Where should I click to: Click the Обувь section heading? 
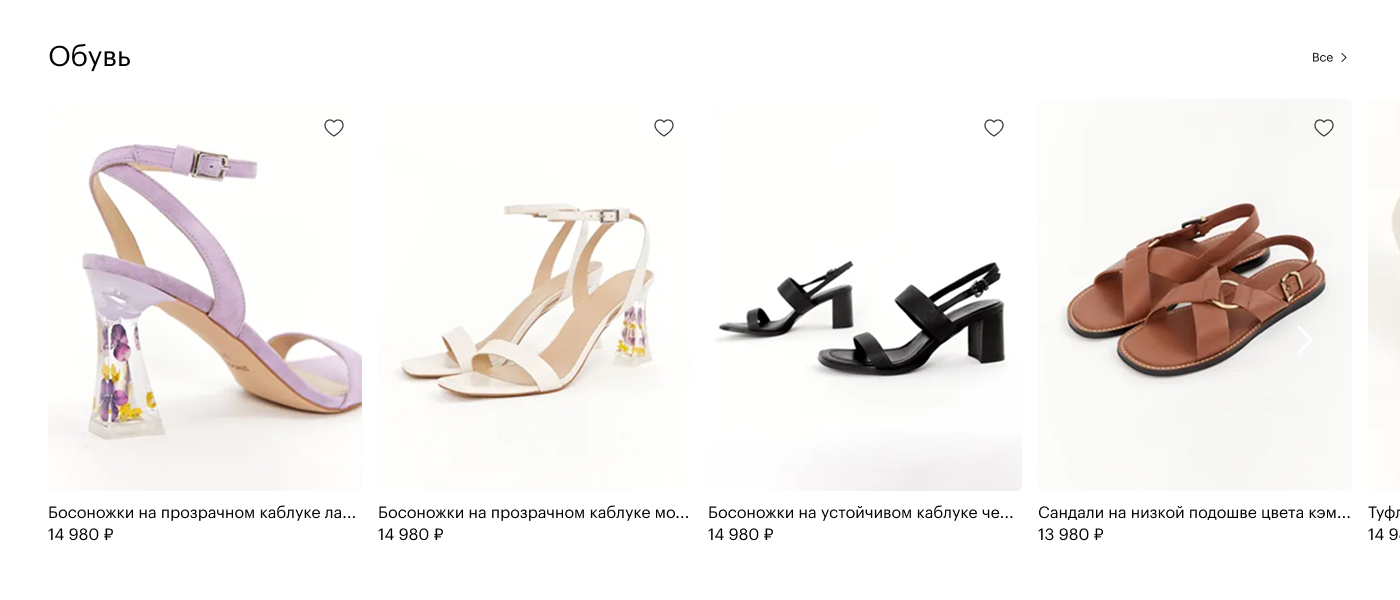click(90, 57)
